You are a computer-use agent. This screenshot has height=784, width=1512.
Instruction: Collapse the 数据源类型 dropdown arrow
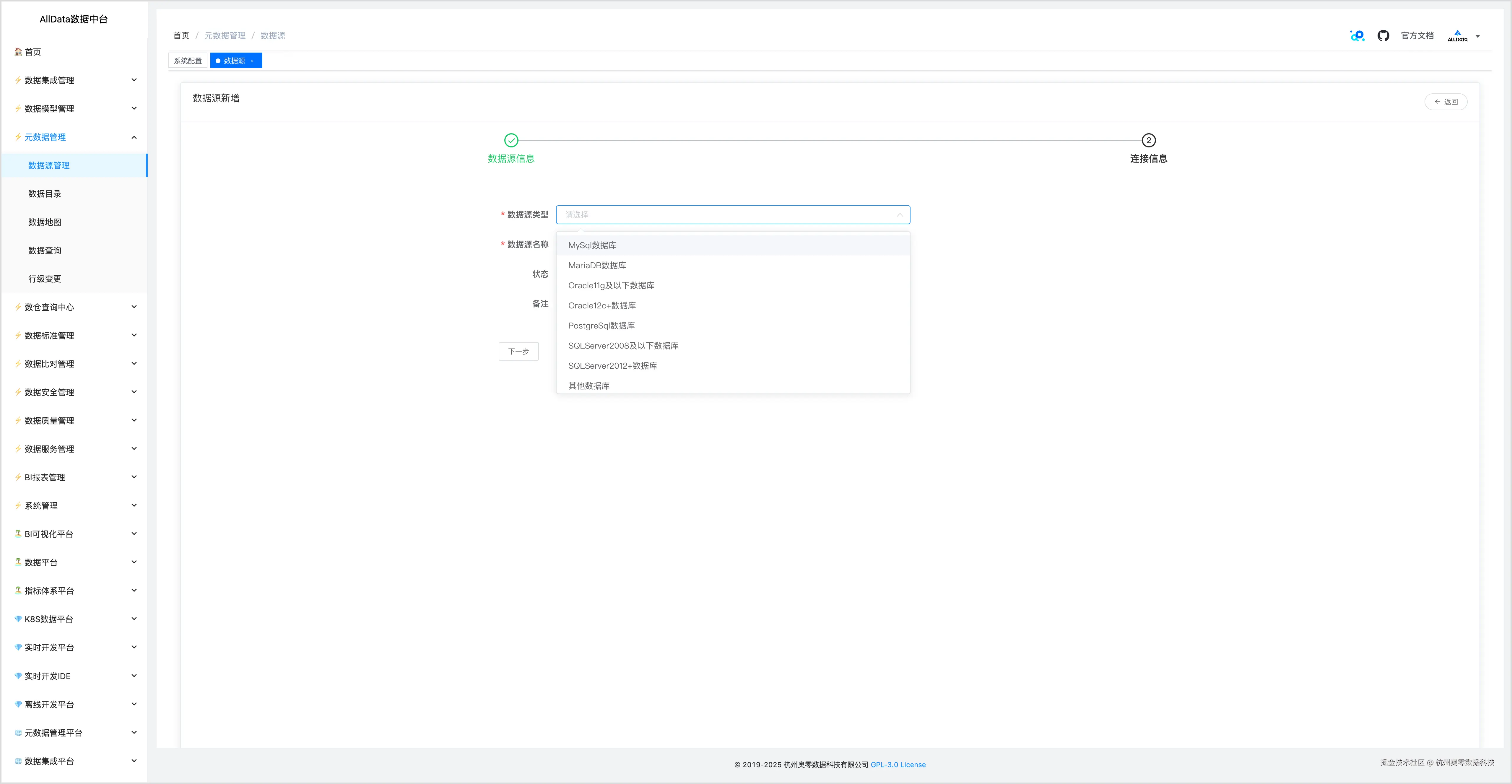click(x=899, y=215)
